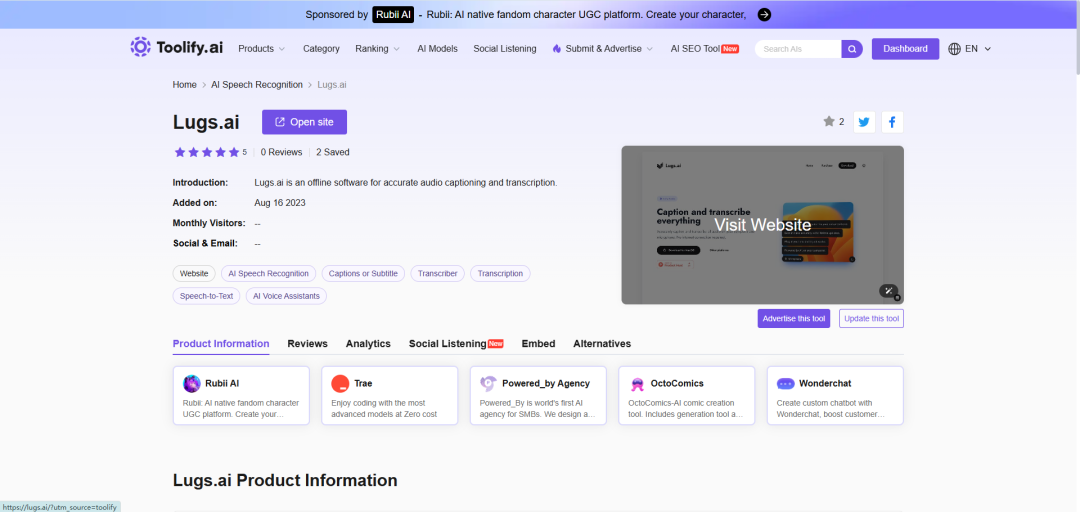
Task: Click the flame icon beside Submit & Advertise
Action: tap(557, 49)
